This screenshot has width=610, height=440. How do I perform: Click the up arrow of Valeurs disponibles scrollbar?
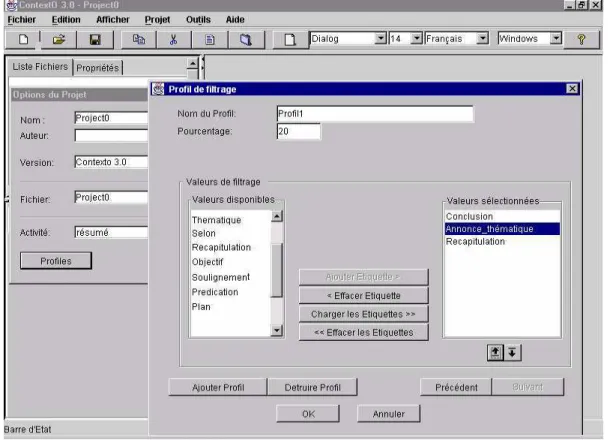click(277, 216)
